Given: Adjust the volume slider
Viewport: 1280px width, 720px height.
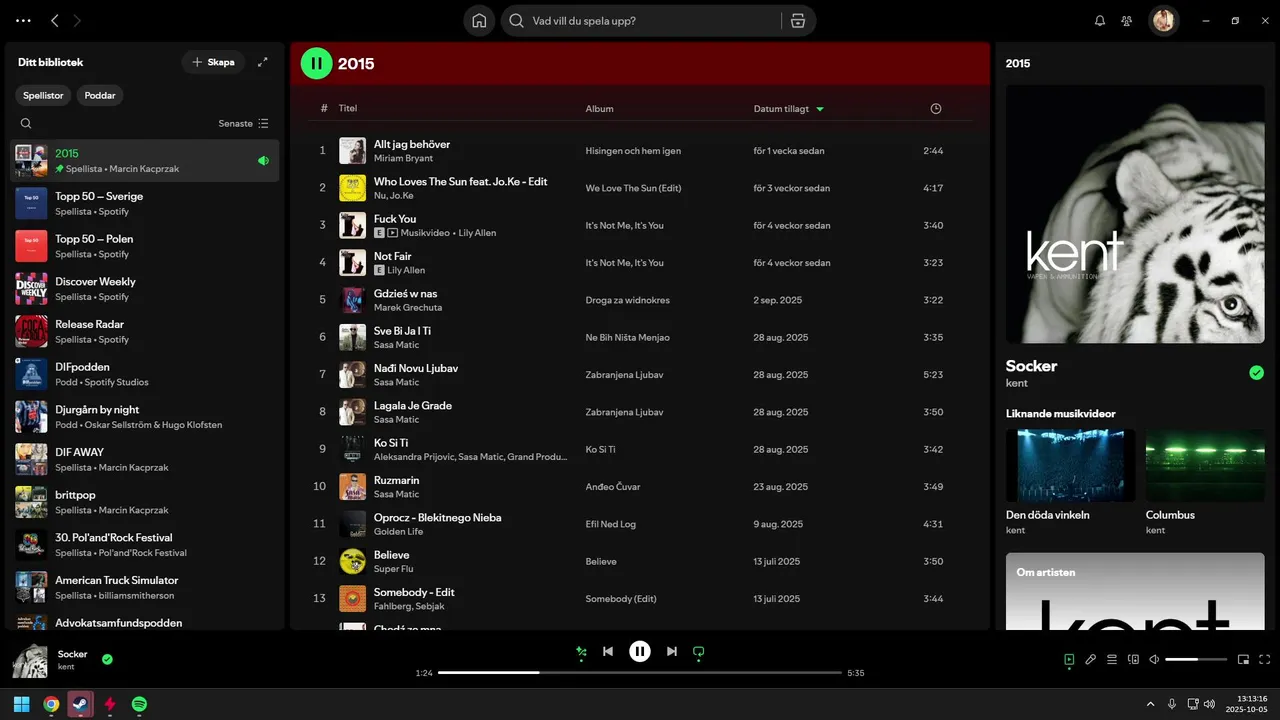Looking at the screenshot, I should click(1196, 659).
